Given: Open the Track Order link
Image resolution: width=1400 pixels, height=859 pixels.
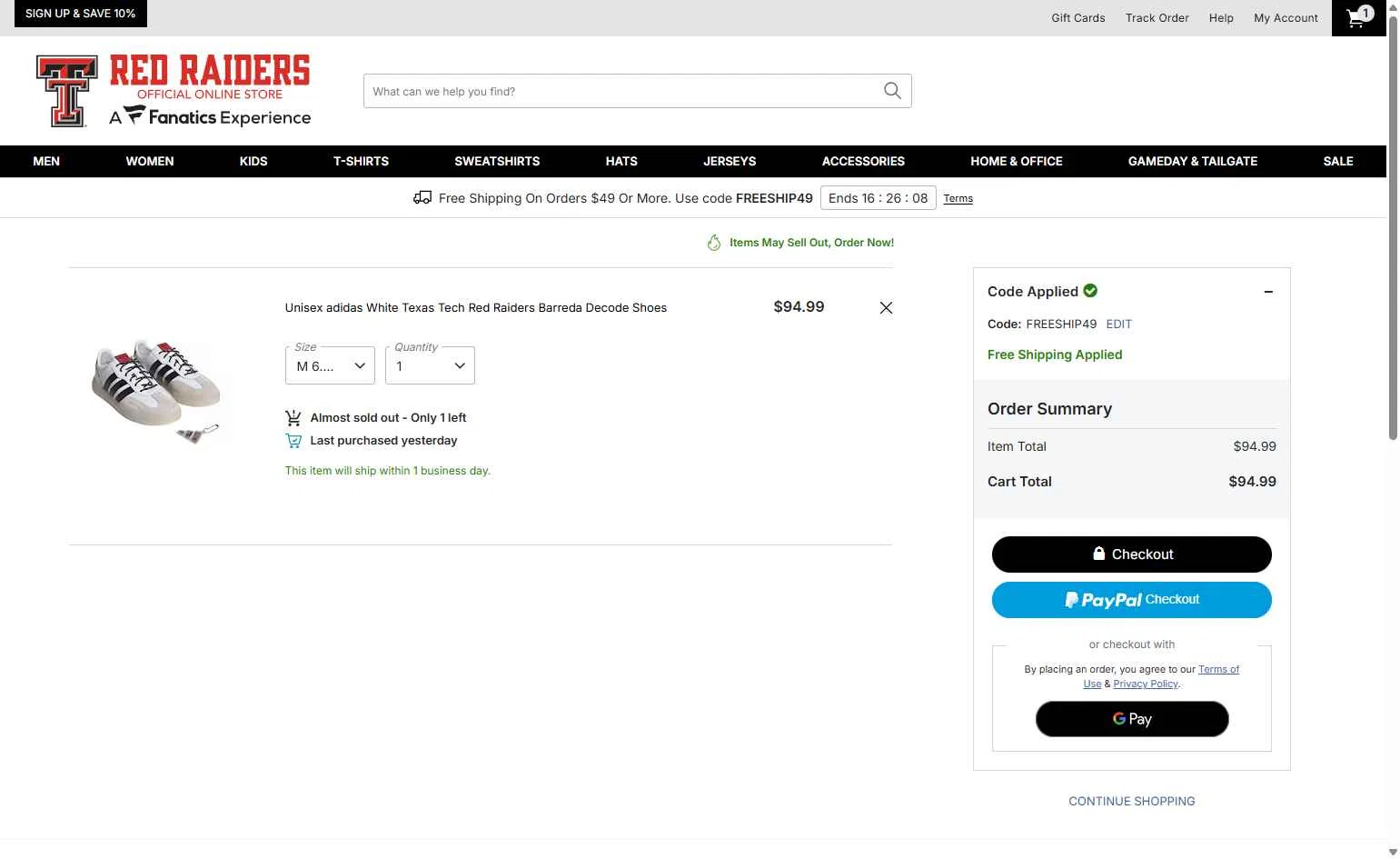Looking at the screenshot, I should tap(1157, 18).
